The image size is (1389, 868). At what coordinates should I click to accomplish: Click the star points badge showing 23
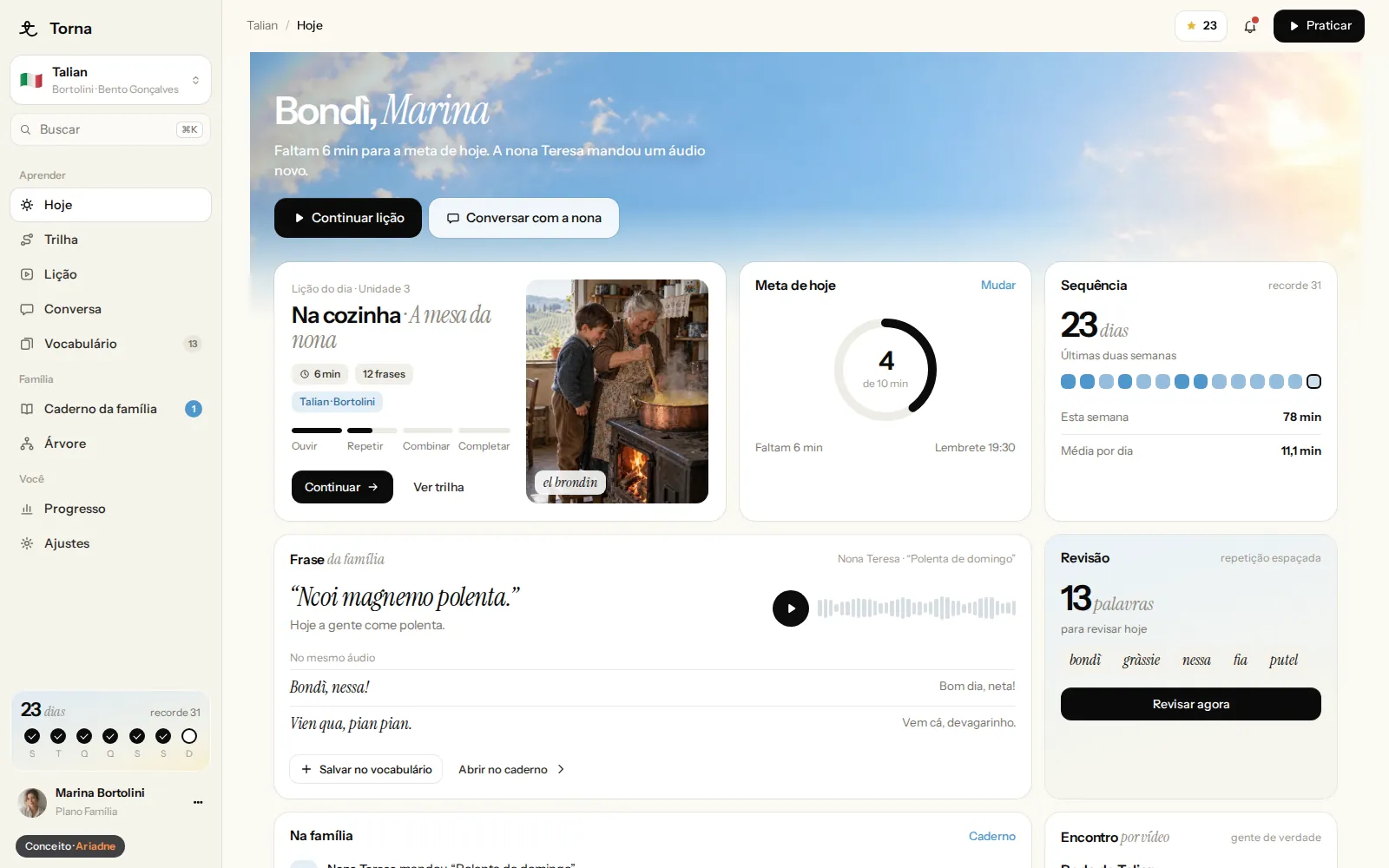coord(1201,26)
